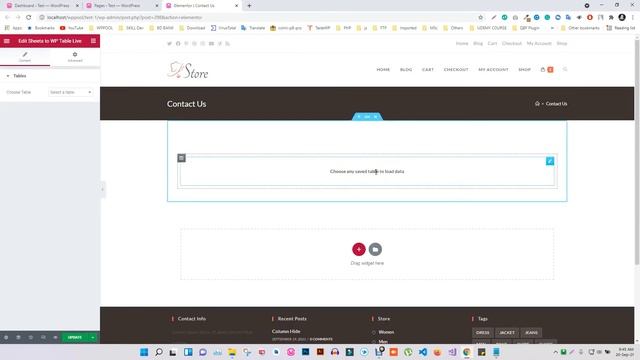This screenshot has height=360, width=640.
Task: Collapse the Elementor side panel
Action: 102,189
